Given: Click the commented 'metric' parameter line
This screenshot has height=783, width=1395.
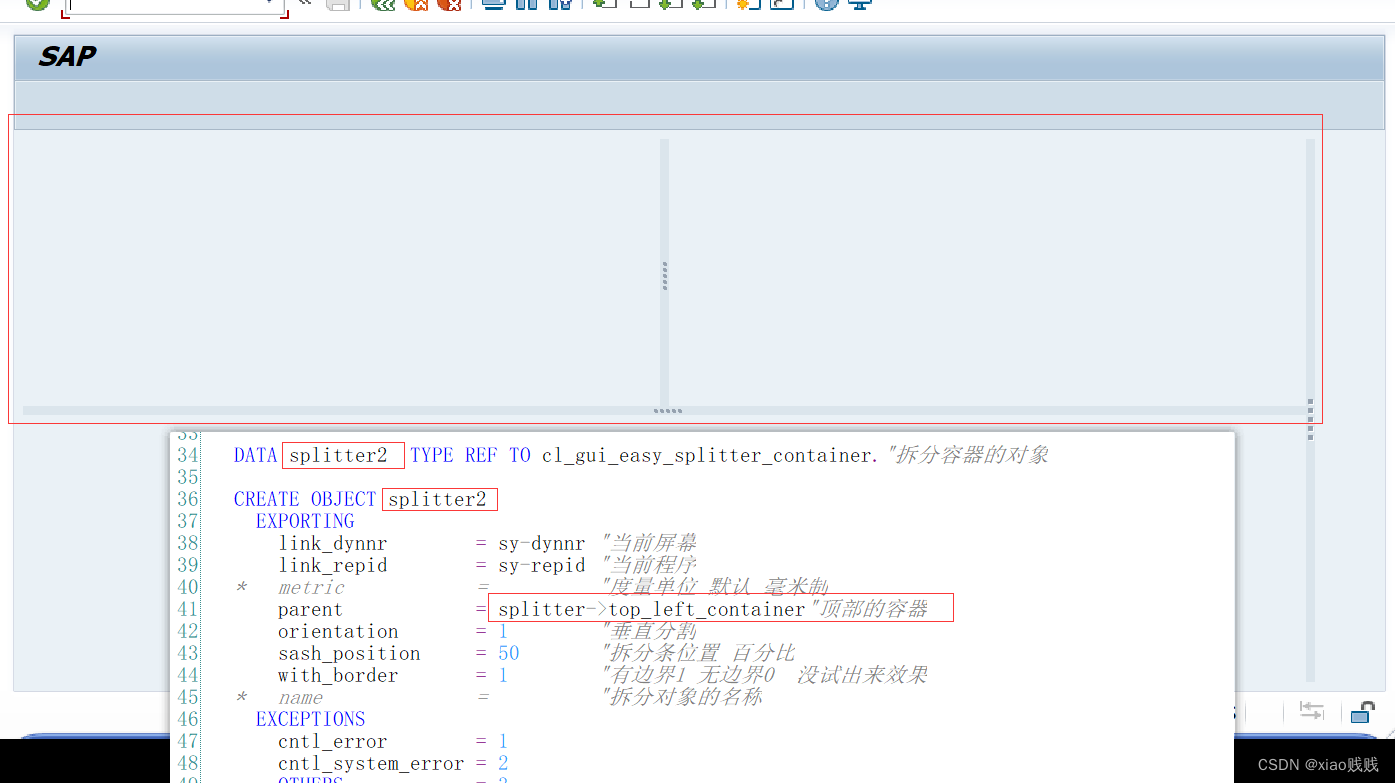Looking at the screenshot, I should click(530, 587).
